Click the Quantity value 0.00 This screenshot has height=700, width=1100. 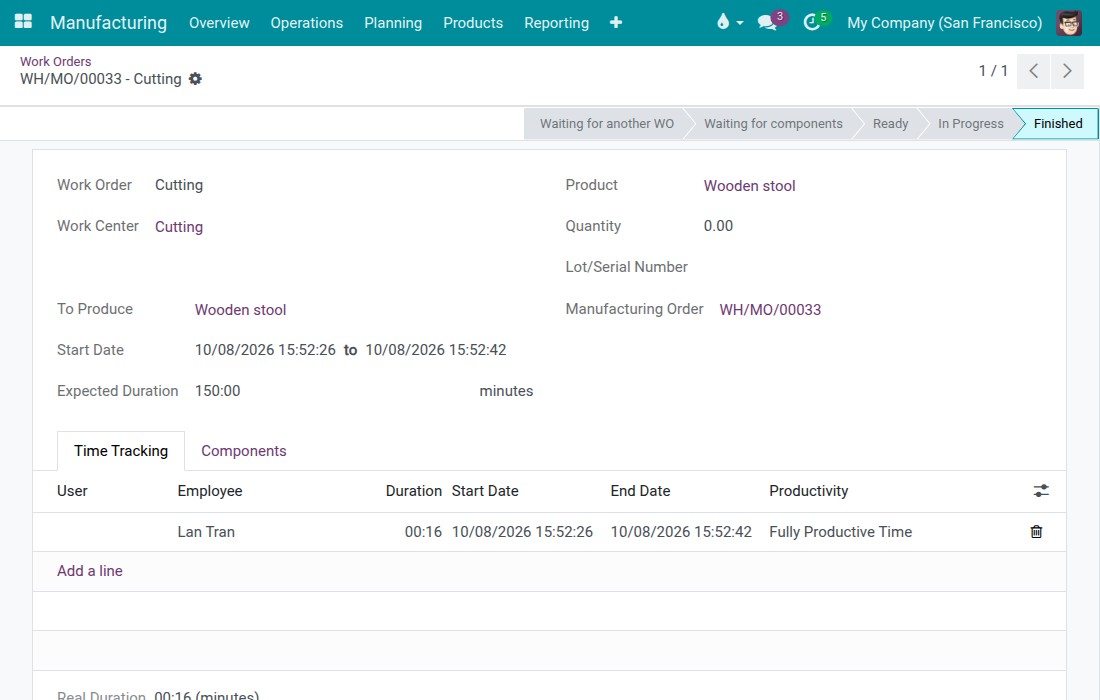point(718,226)
